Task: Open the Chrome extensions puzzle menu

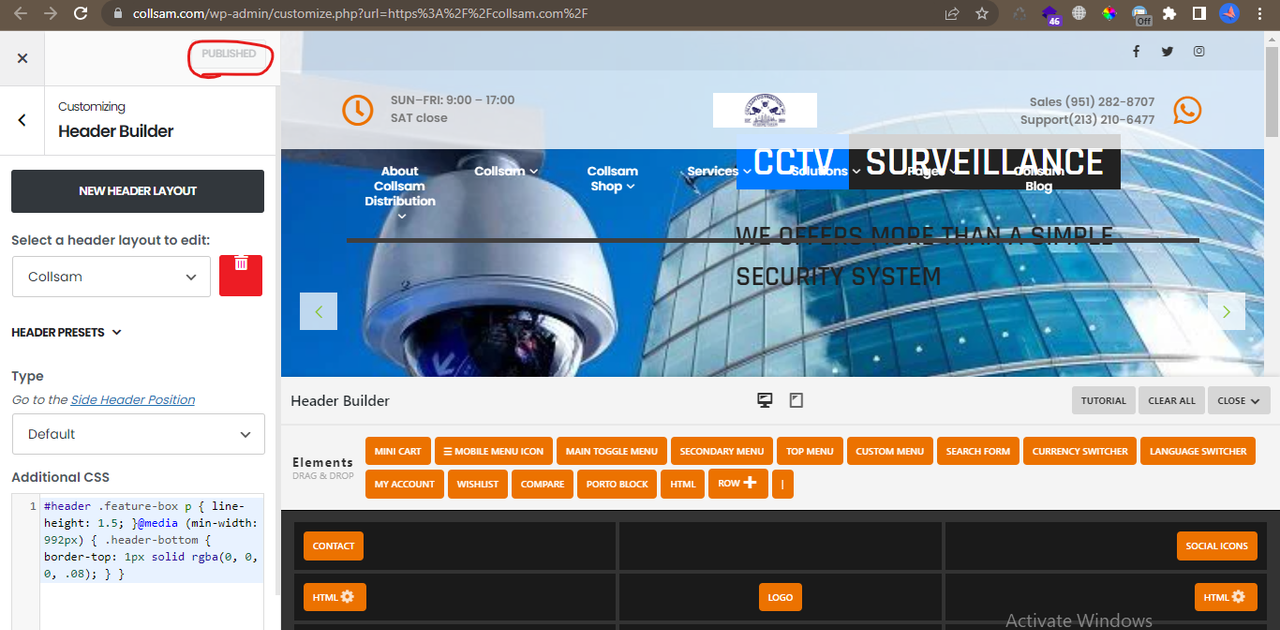Action: click(x=1170, y=14)
